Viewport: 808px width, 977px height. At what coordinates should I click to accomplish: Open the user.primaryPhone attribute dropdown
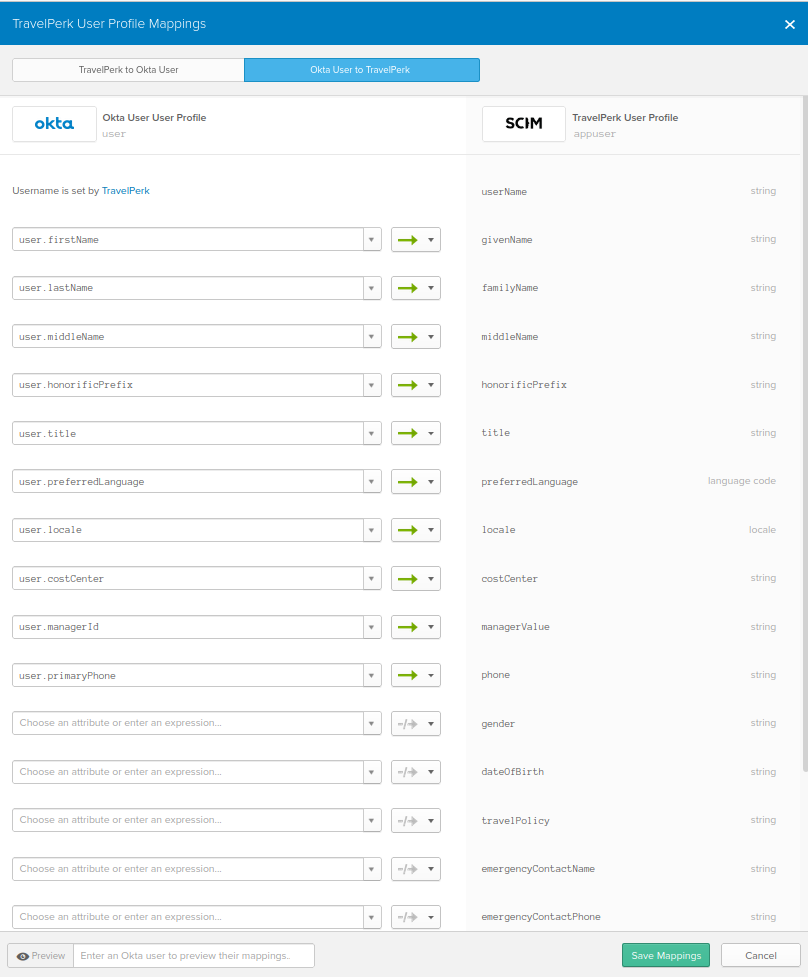click(372, 675)
